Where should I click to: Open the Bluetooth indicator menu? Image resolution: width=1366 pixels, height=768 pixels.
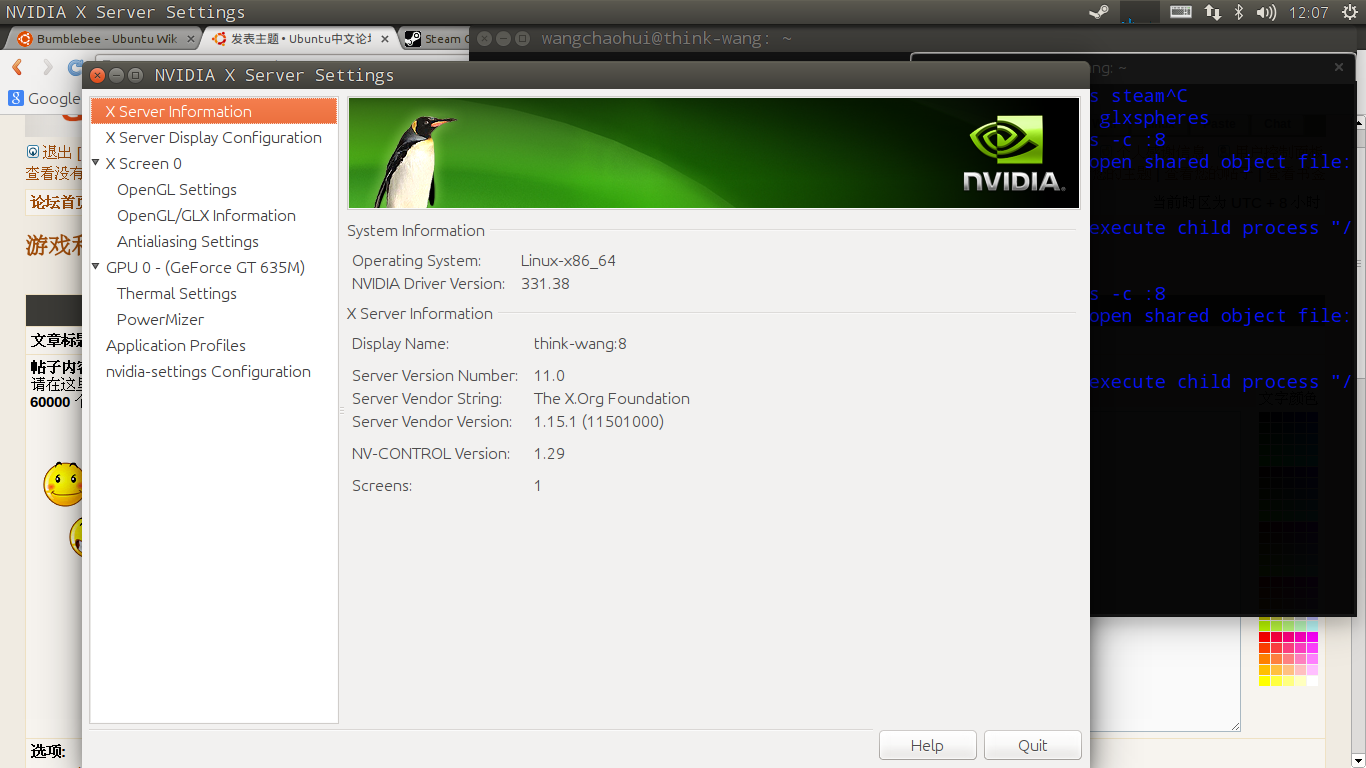point(1238,12)
